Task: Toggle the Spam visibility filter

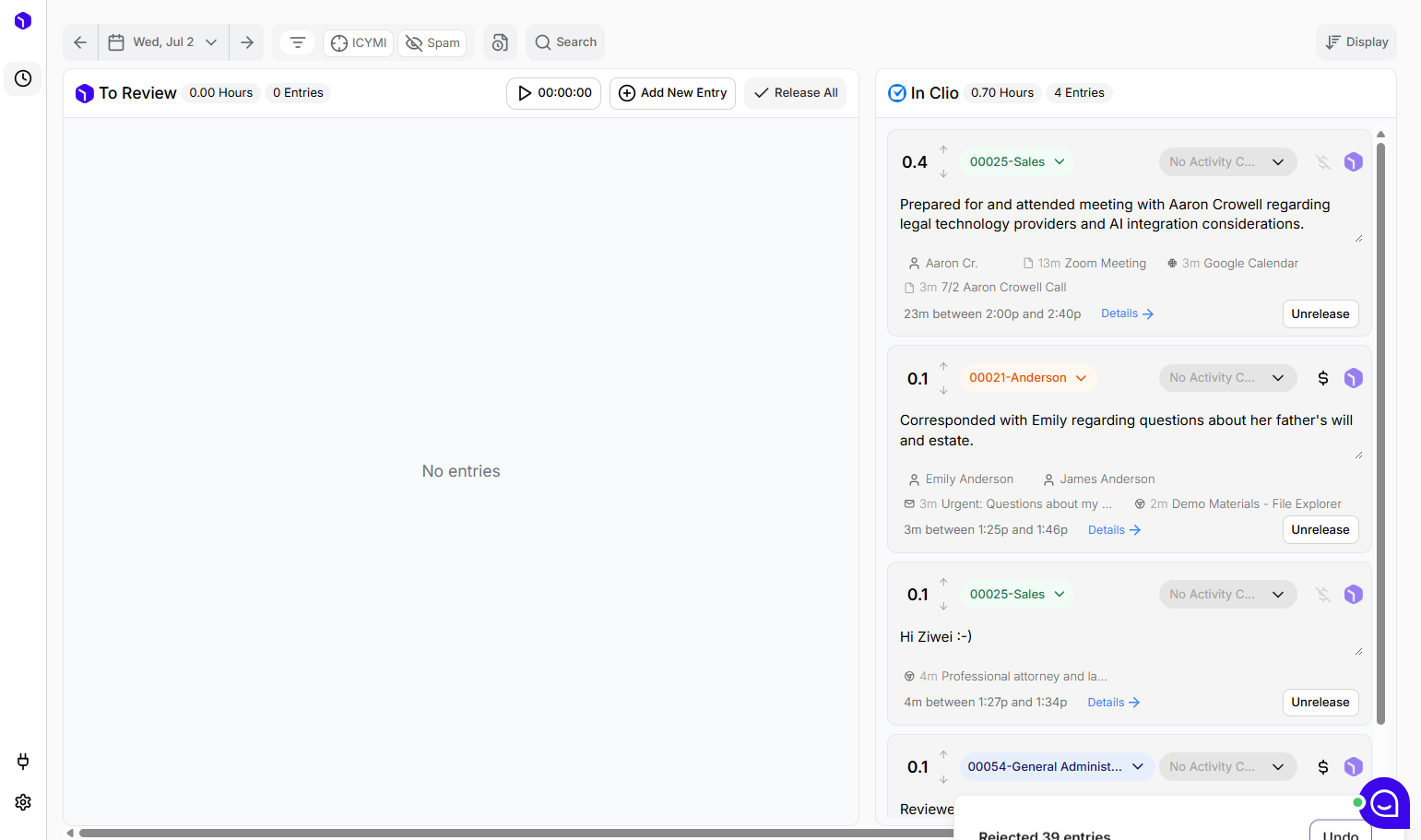Action: click(432, 43)
